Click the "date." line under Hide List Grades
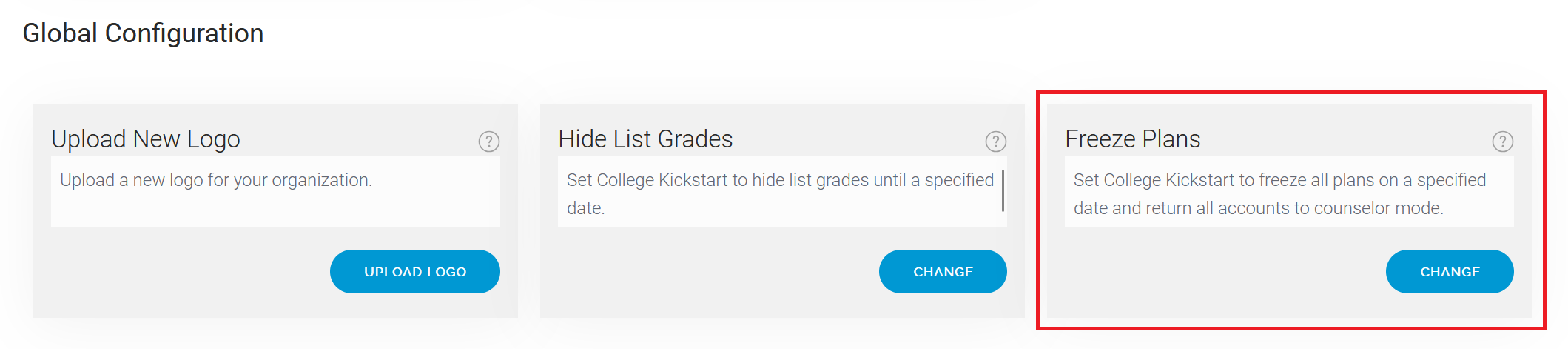The height and width of the screenshot is (349, 1568). (585, 208)
